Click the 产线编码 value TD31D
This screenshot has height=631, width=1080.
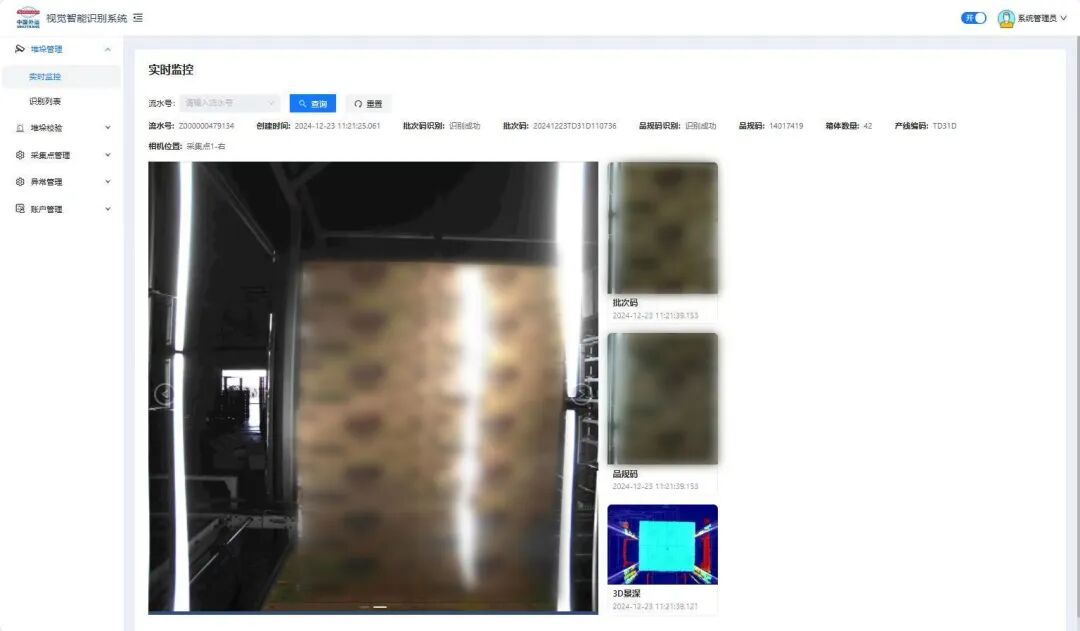(x=944, y=126)
